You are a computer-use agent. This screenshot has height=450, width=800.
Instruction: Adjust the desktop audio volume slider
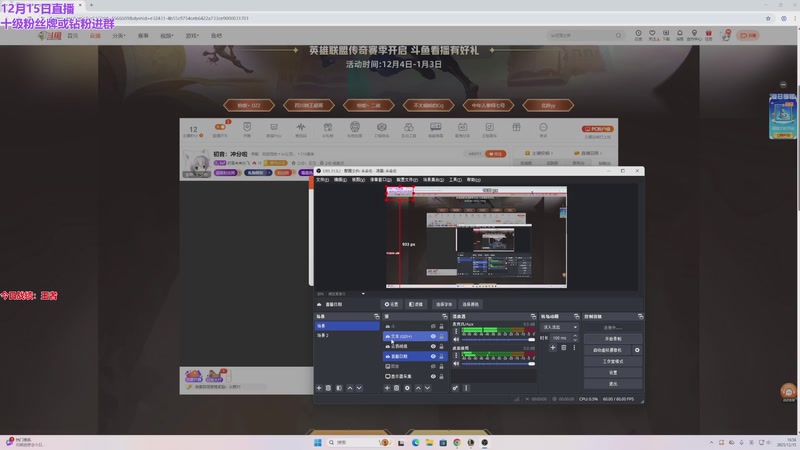pos(496,364)
